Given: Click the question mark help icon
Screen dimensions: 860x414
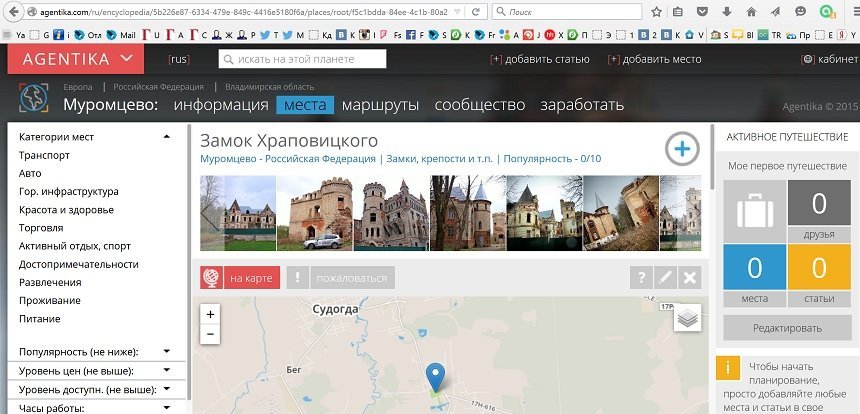Looking at the screenshot, I should 640,278.
